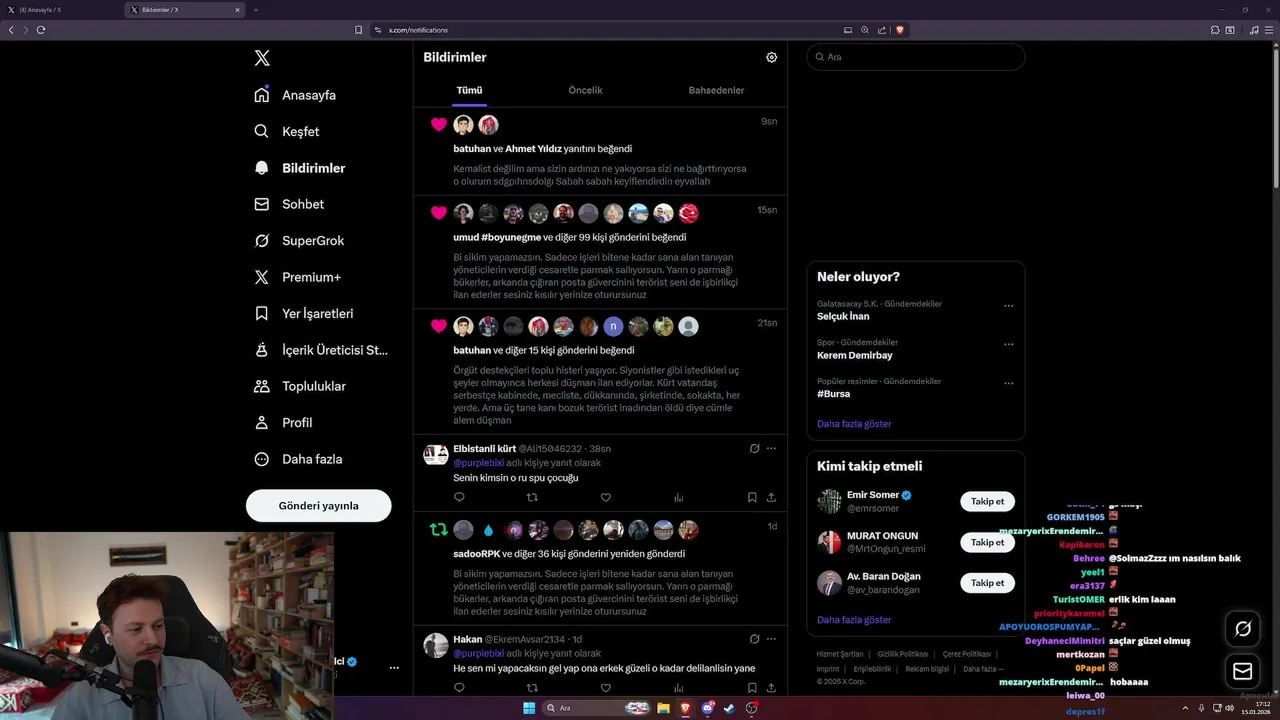Screen dimensions: 1280x720
Task: Reply to Elbistanli kürt's post
Action: [x=459, y=497]
